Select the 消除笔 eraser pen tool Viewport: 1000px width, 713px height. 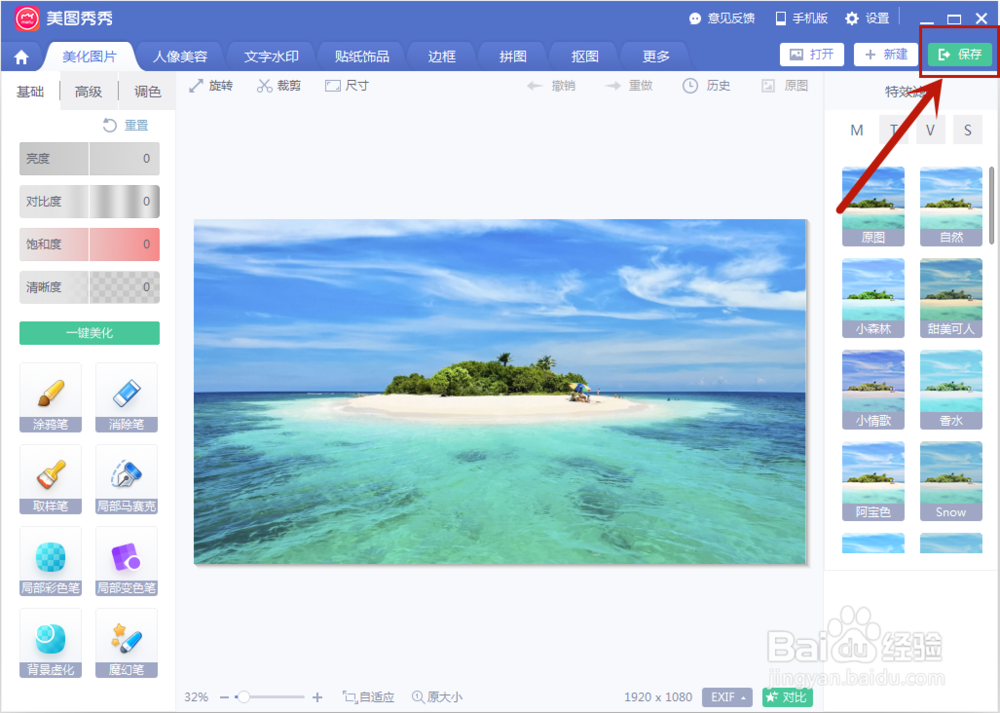127,397
